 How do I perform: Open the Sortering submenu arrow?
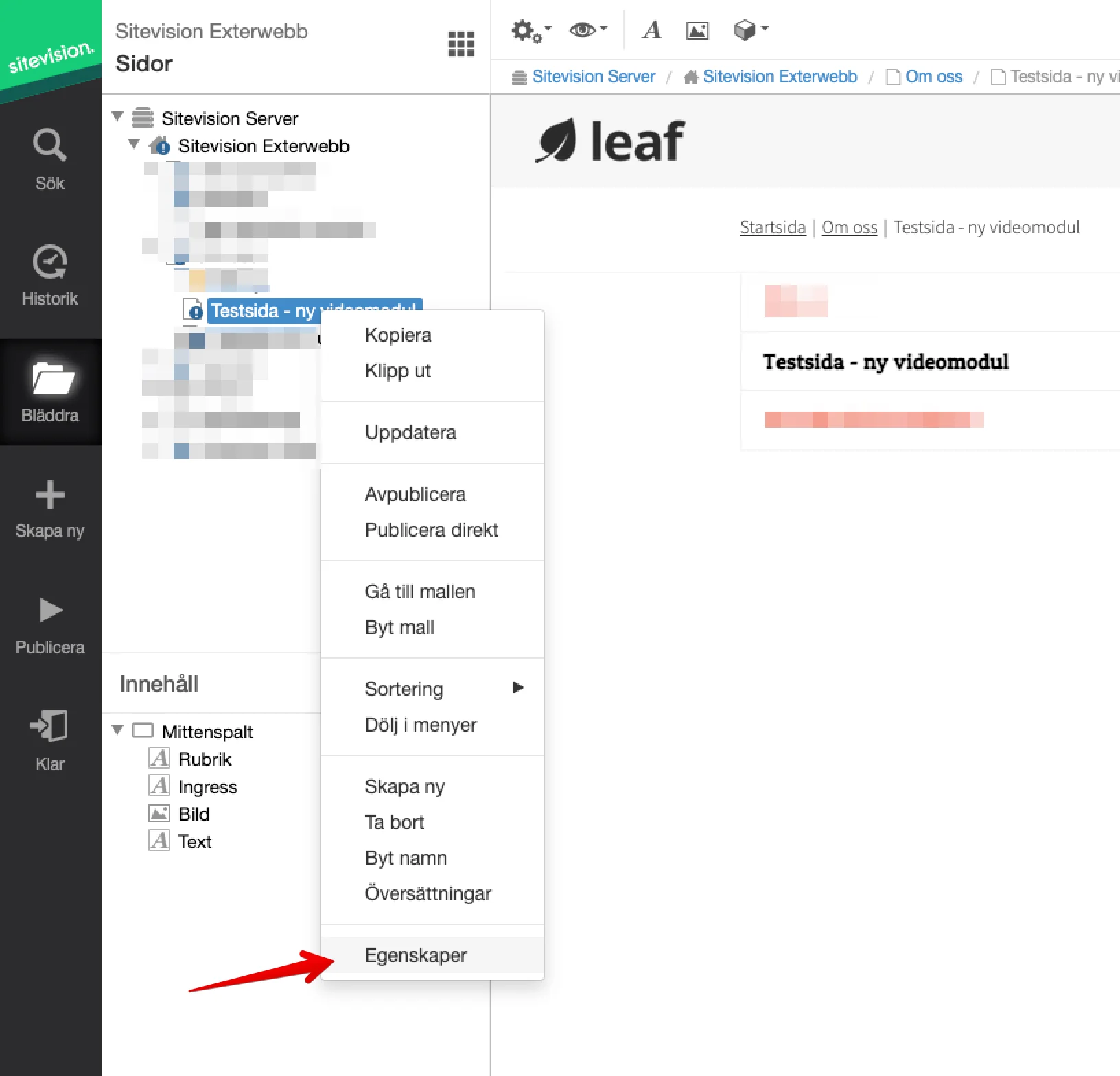519,688
